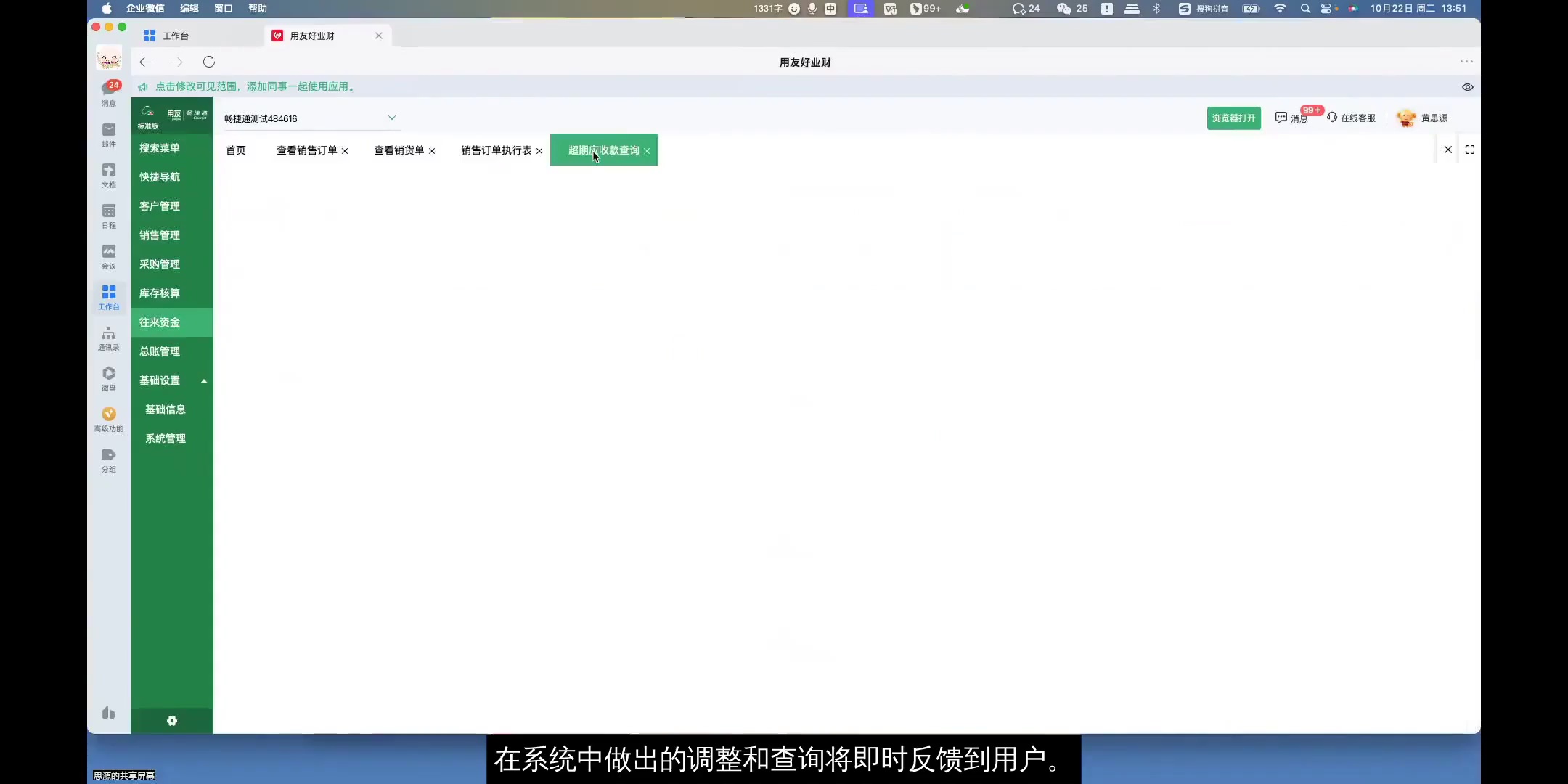点击菜单栏搜狗拼音输入法图标
Viewport: 1568px width, 784px height.
click(x=1184, y=9)
